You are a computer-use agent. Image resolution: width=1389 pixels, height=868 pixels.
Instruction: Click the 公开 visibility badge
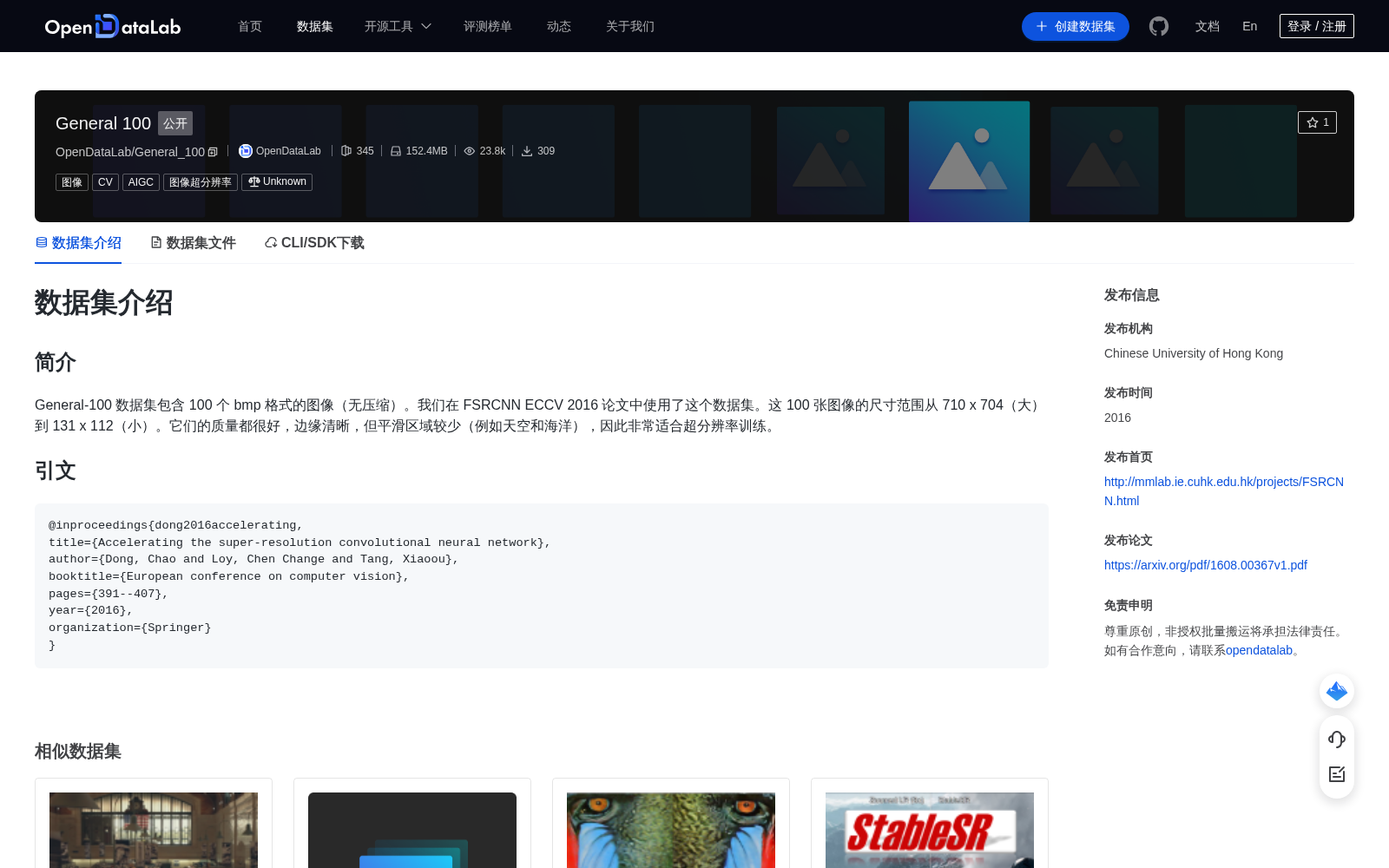click(175, 123)
